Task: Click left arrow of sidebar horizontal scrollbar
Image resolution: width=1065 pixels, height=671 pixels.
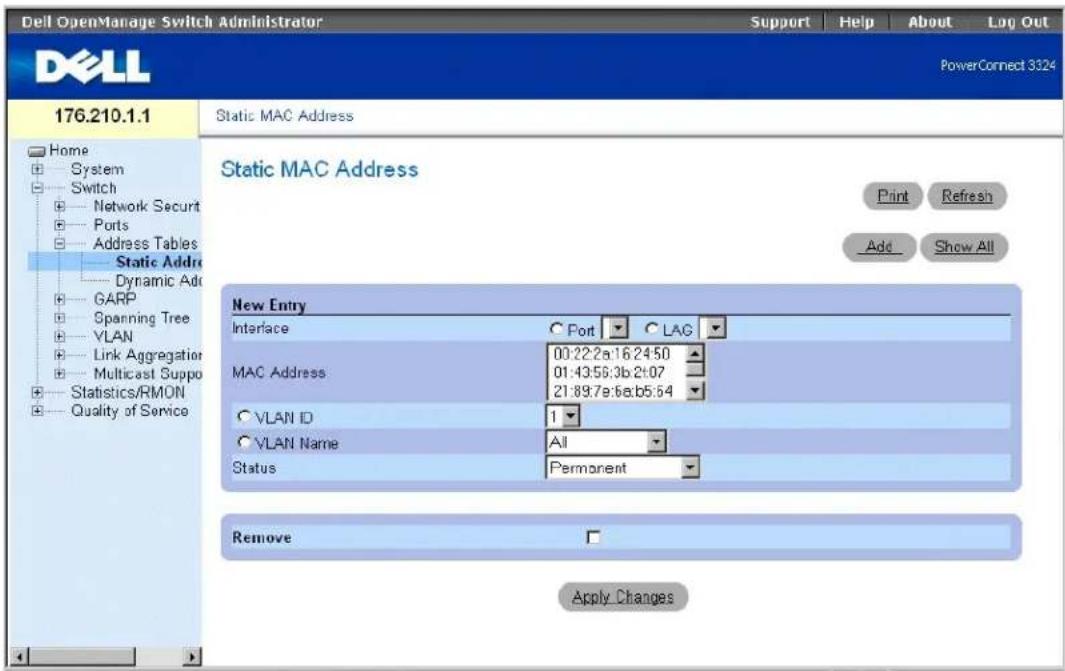Action: 20,657
